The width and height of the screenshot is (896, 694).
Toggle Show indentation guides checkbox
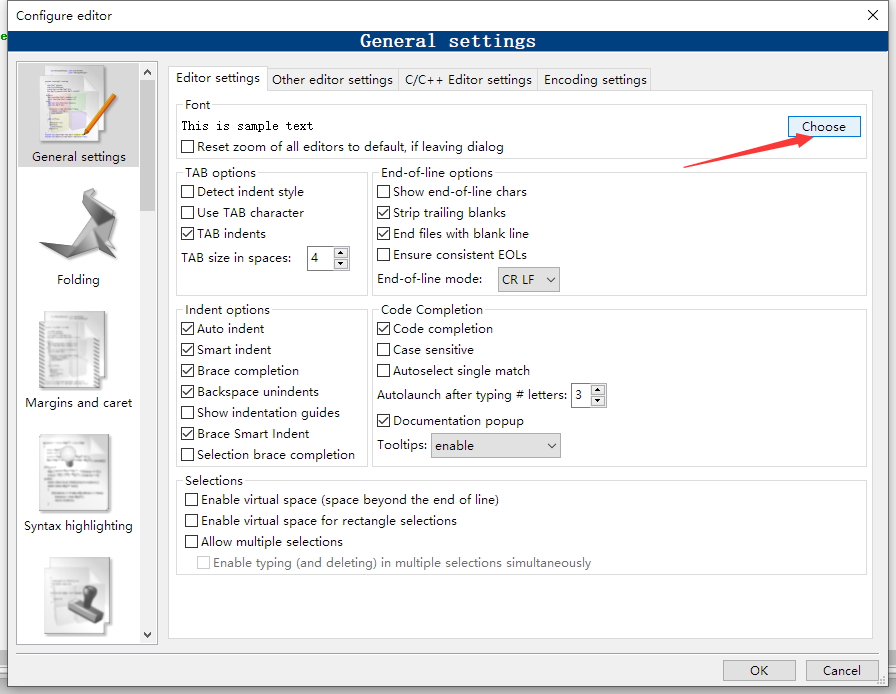(x=187, y=413)
